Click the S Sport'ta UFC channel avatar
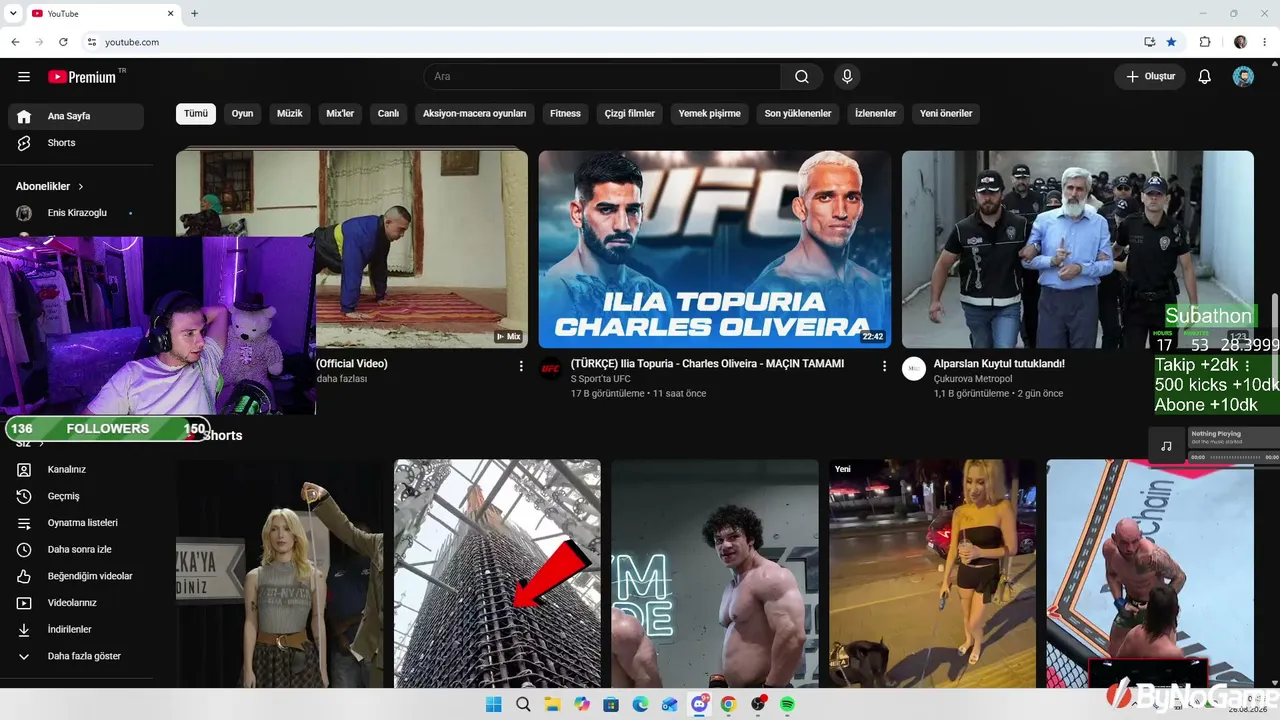The image size is (1280, 720). (551, 369)
